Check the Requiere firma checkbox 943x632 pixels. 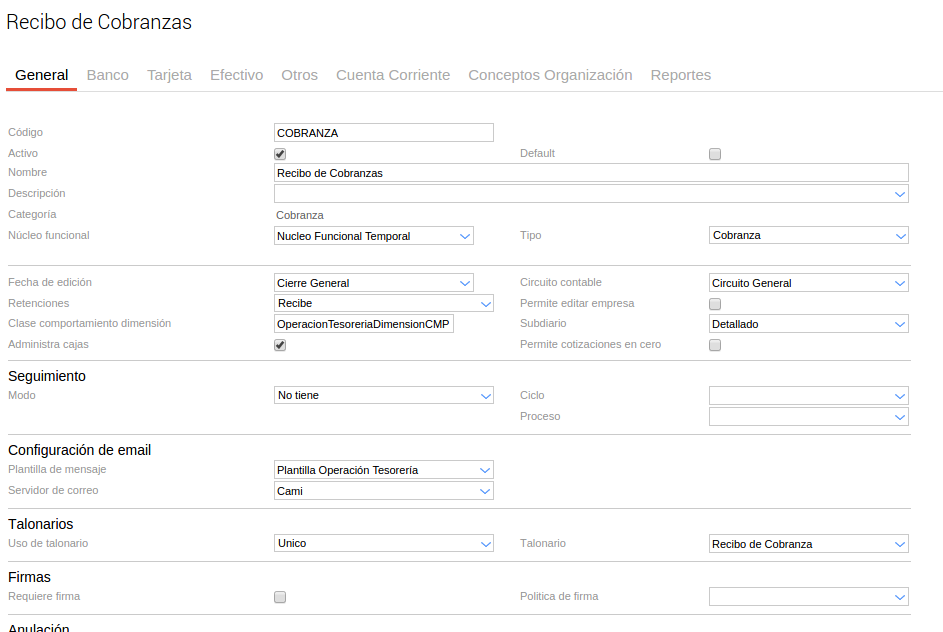tap(280, 597)
